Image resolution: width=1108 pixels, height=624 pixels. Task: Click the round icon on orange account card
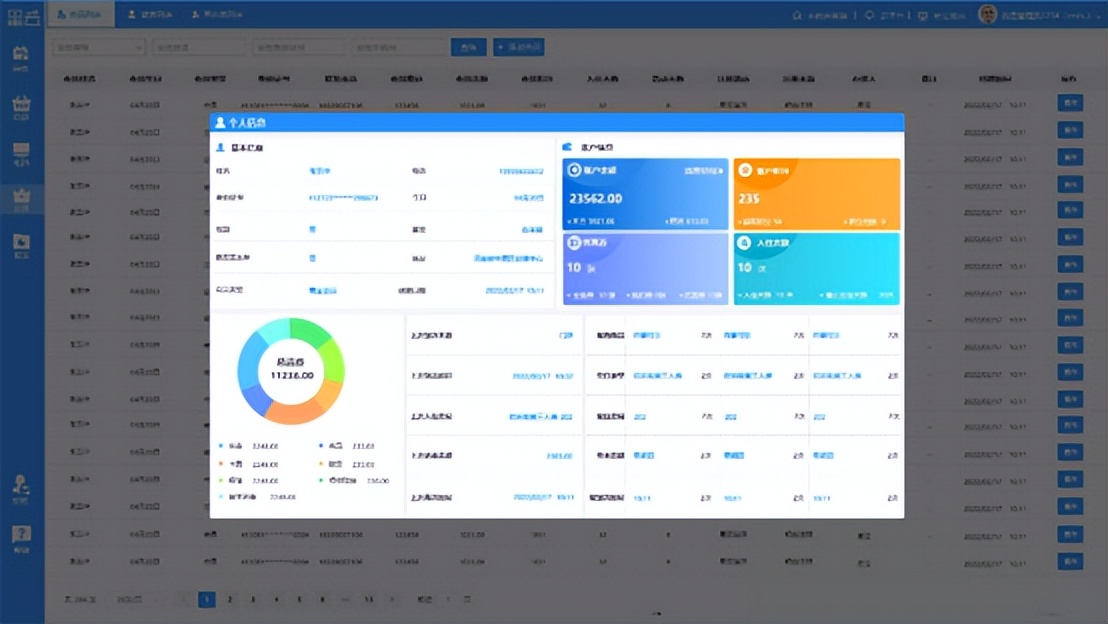(x=745, y=171)
